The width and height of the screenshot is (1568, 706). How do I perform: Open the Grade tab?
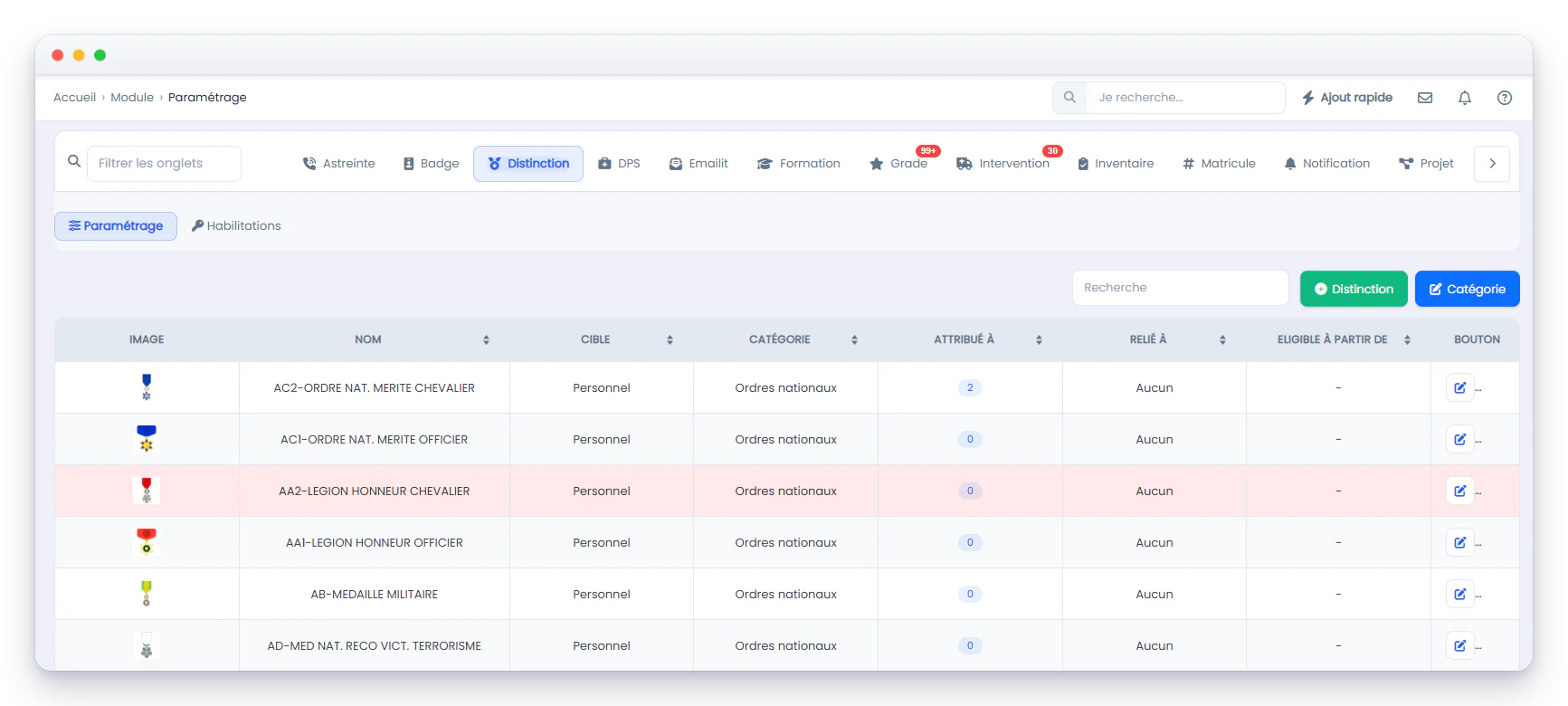(x=898, y=164)
